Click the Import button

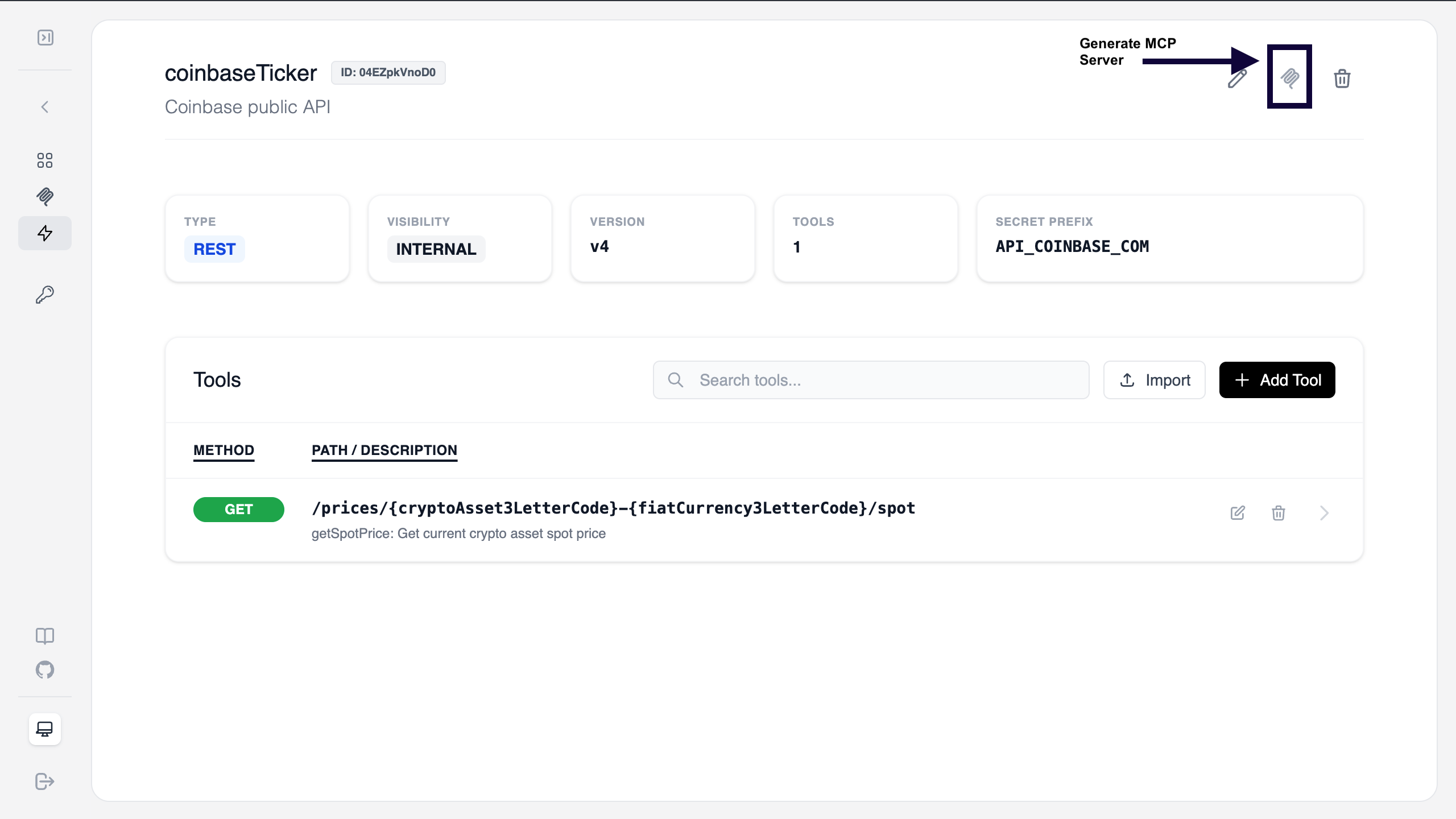[1155, 380]
